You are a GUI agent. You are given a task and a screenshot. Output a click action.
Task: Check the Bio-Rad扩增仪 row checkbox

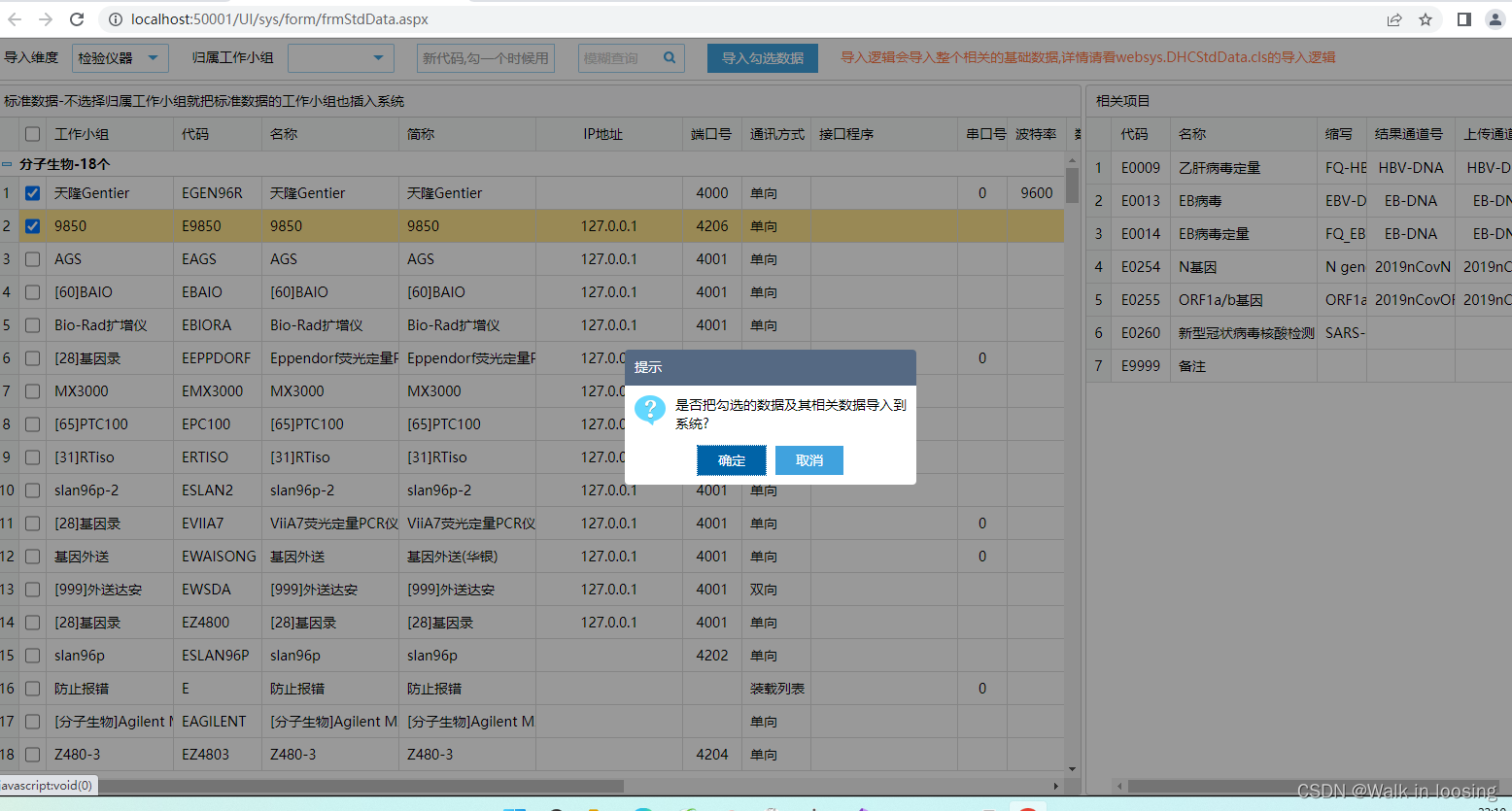tap(33, 325)
